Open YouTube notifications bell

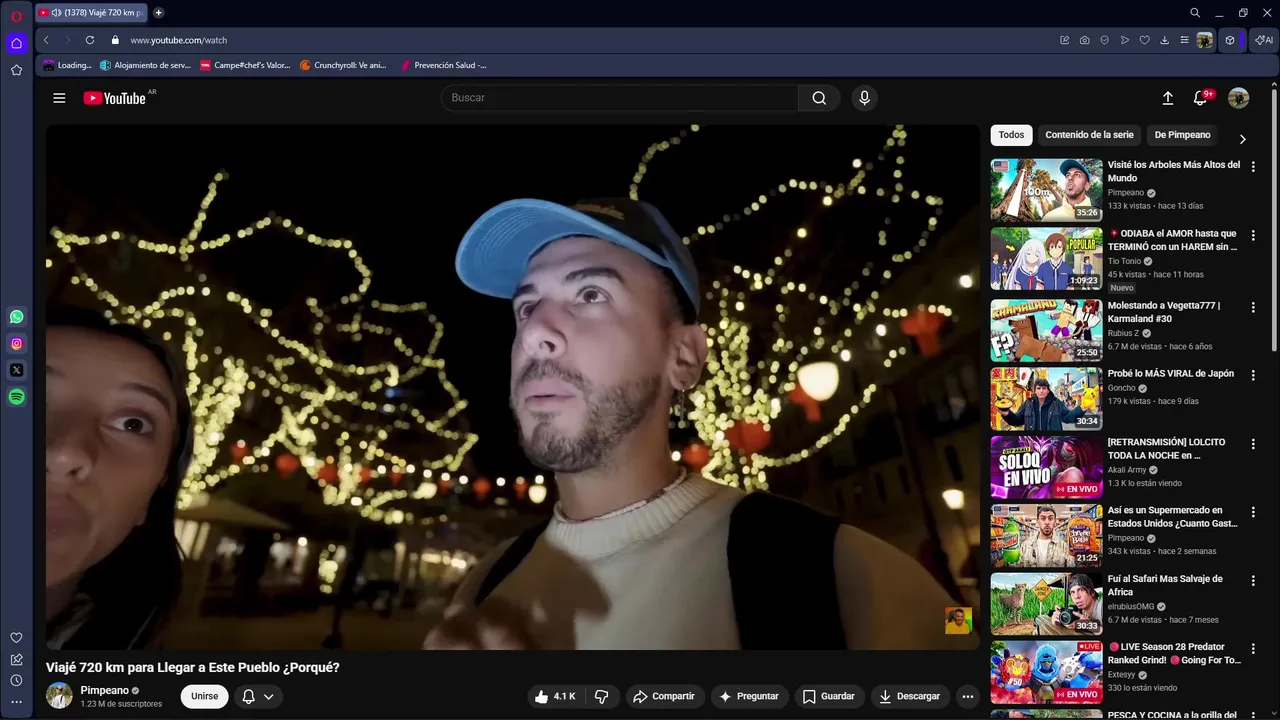(x=1200, y=98)
